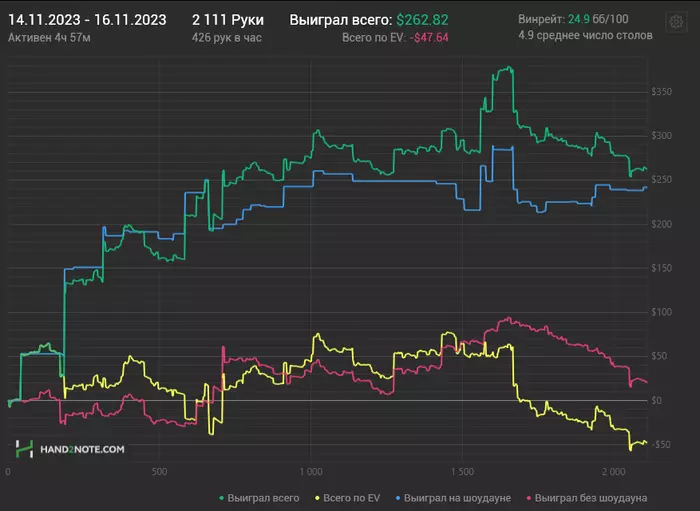Select the 'Выиграл без шоудауна' legend label
Viewport: 700px width, 511px height.
click(591, 498)
